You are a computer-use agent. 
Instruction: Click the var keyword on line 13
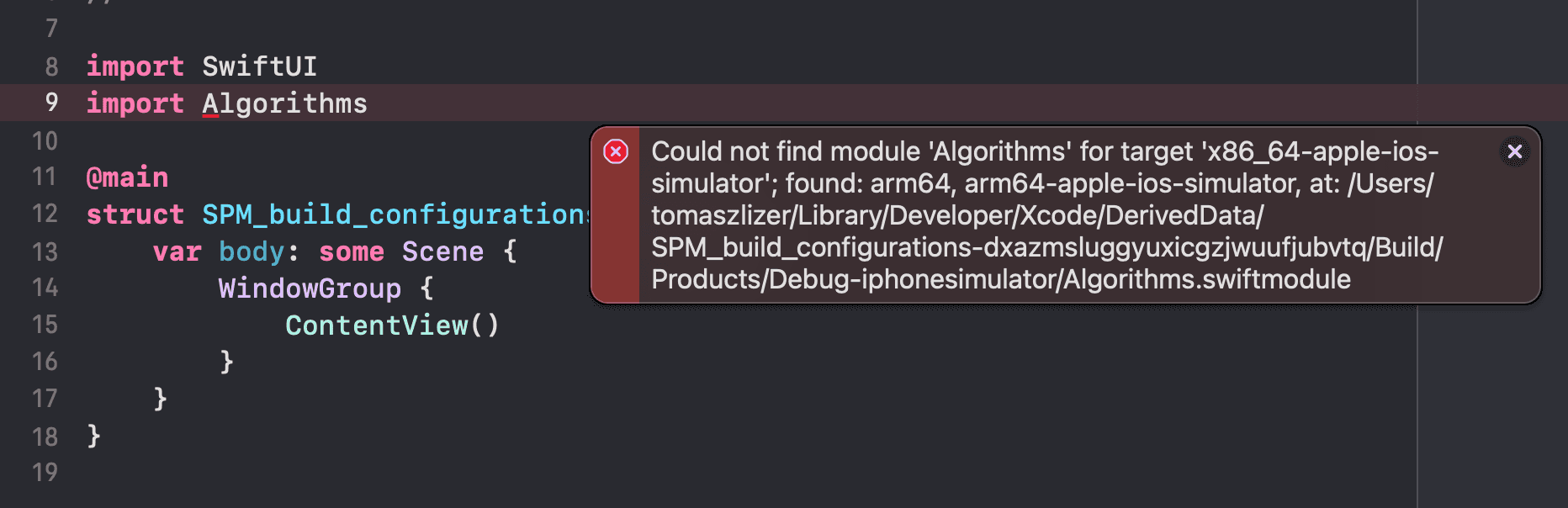[177, 251]
